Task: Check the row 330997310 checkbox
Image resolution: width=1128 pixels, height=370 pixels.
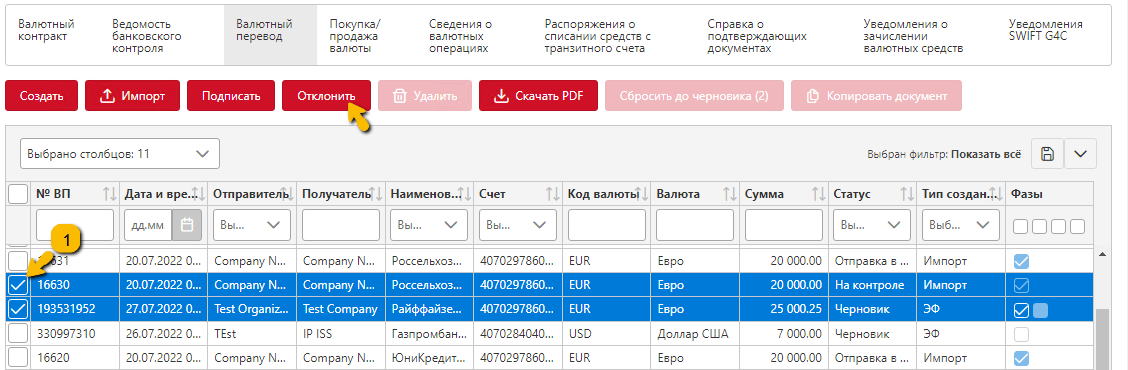Action: coord(18,333)
